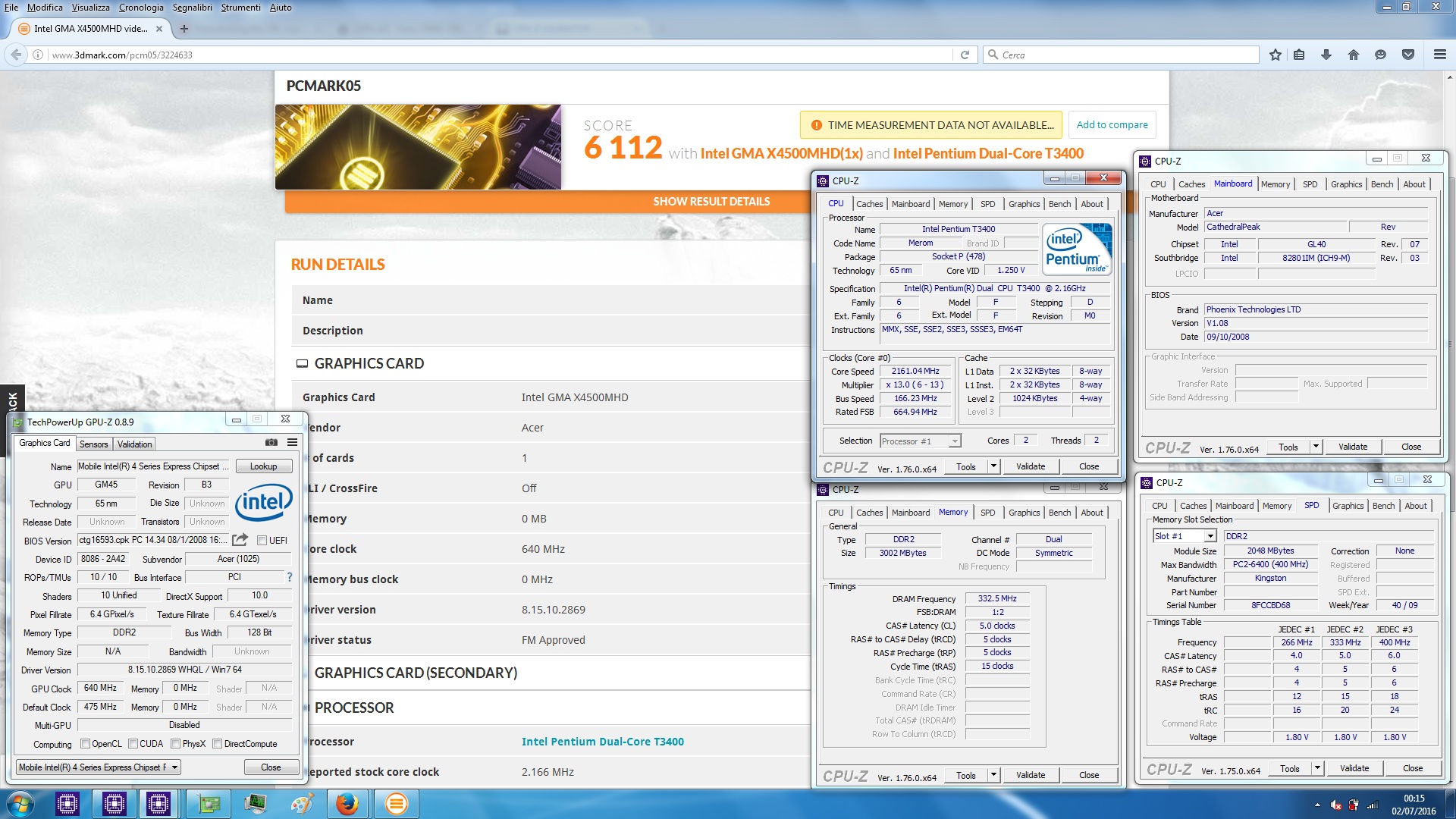Open the Strumenti menu
Viewport: 1456px width, 819px height.
[240, 7]
